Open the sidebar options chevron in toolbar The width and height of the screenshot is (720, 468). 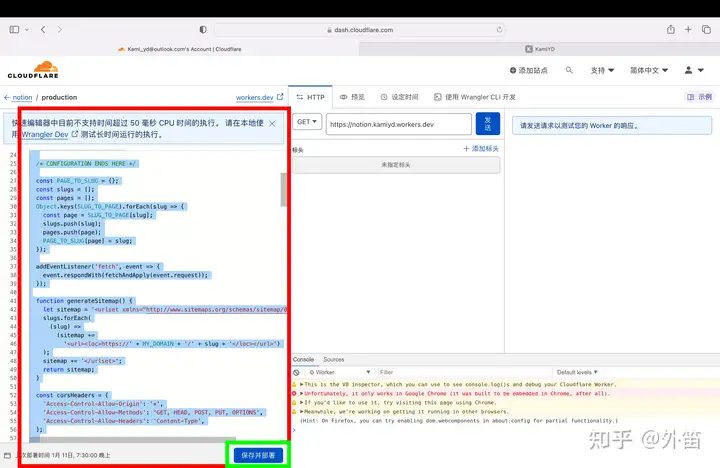(x=27, y=30)
